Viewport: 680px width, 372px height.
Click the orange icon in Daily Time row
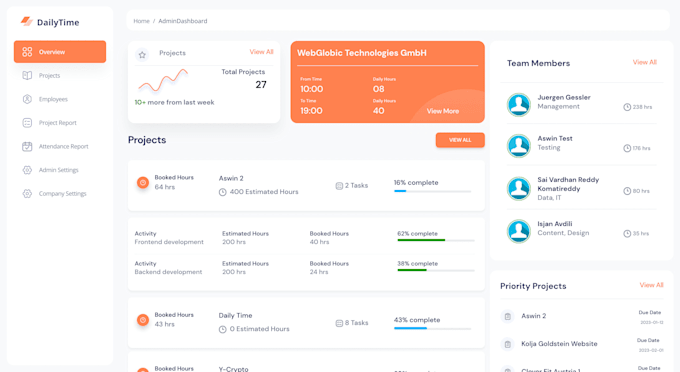[143, 320]
